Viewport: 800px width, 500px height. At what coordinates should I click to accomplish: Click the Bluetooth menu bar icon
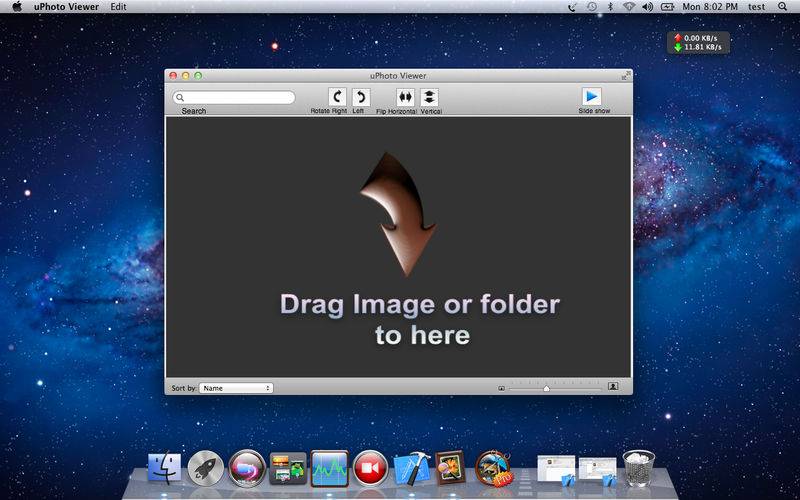coord(610,7)
